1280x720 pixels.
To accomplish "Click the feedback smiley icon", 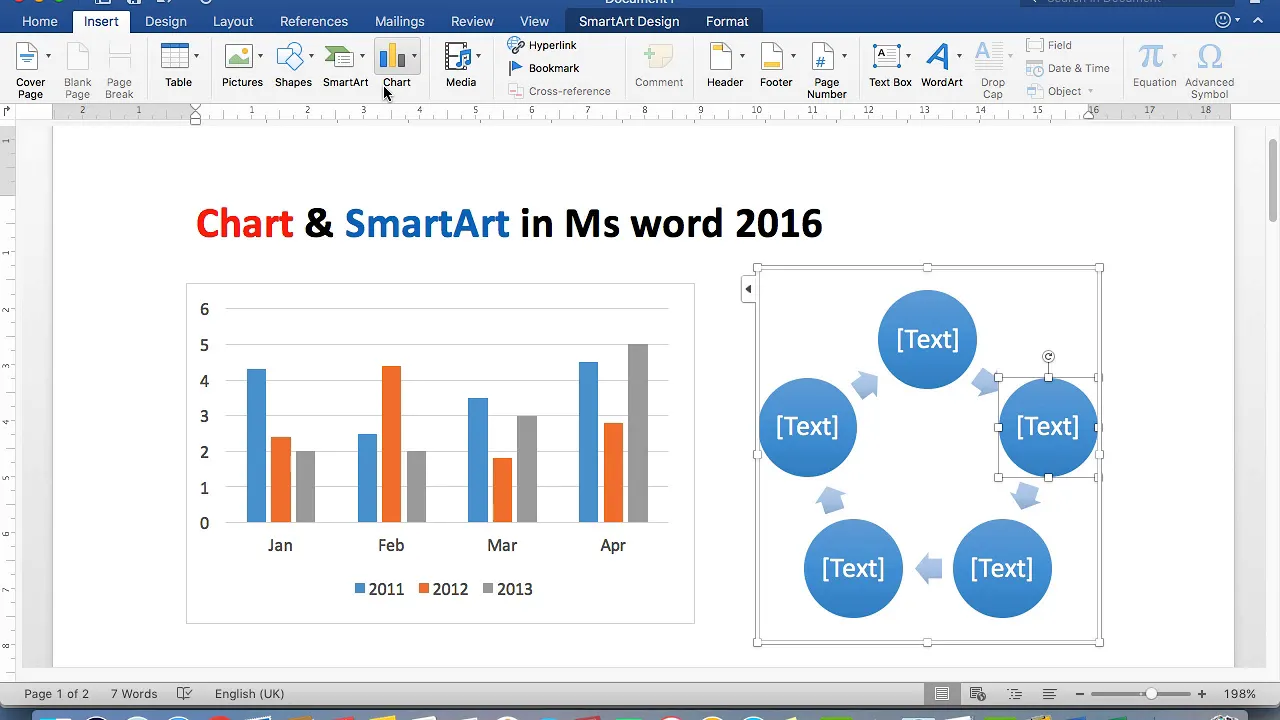I will pyautogui.click(x=1223, y=20).
